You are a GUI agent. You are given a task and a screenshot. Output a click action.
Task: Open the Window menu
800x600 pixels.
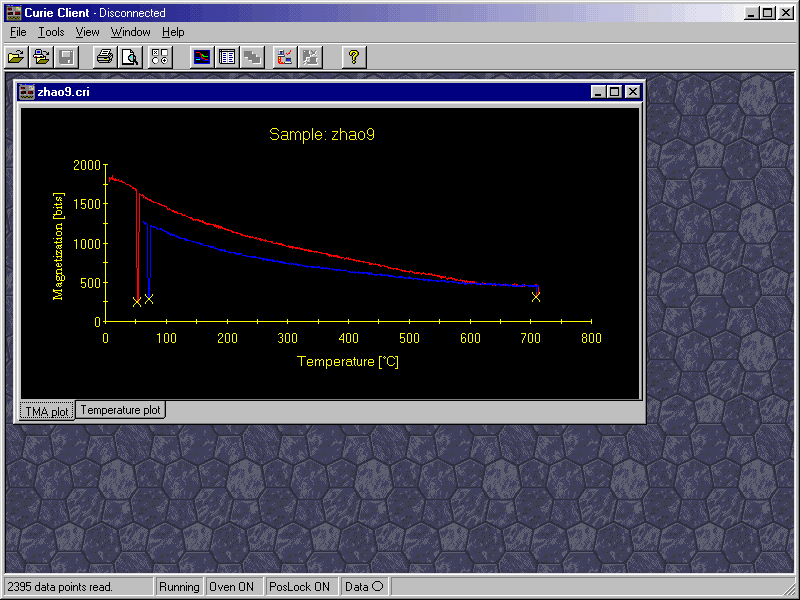(130, 32)
